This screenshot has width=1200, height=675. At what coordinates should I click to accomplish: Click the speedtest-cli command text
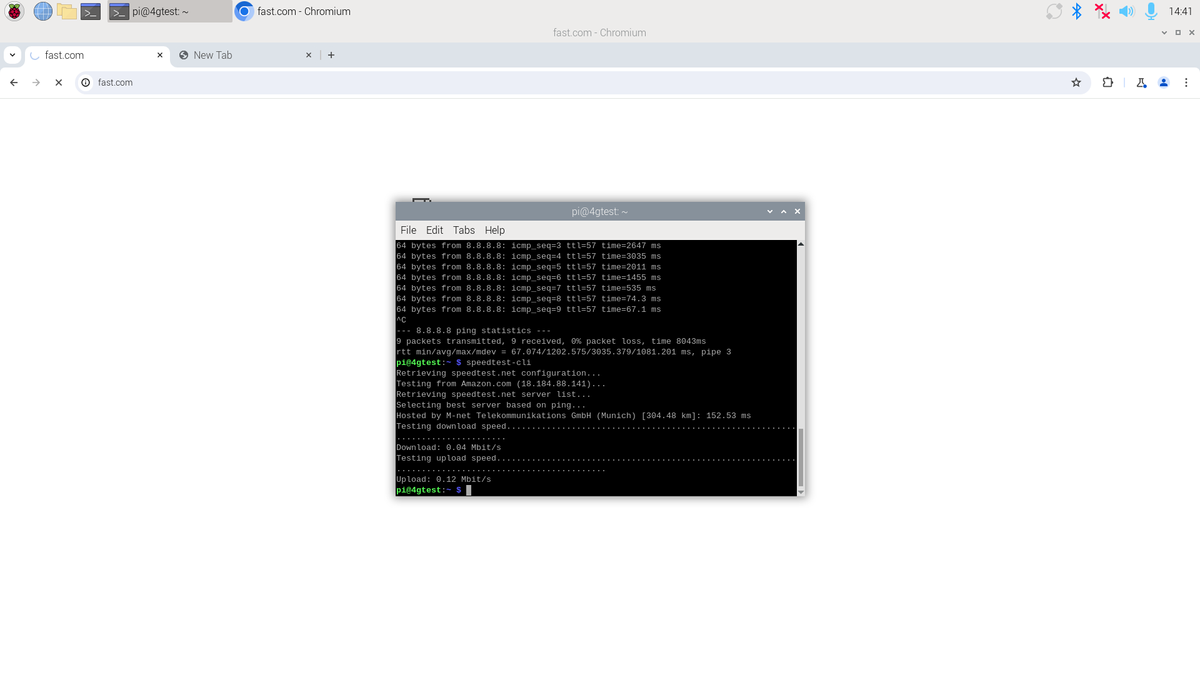500,362
